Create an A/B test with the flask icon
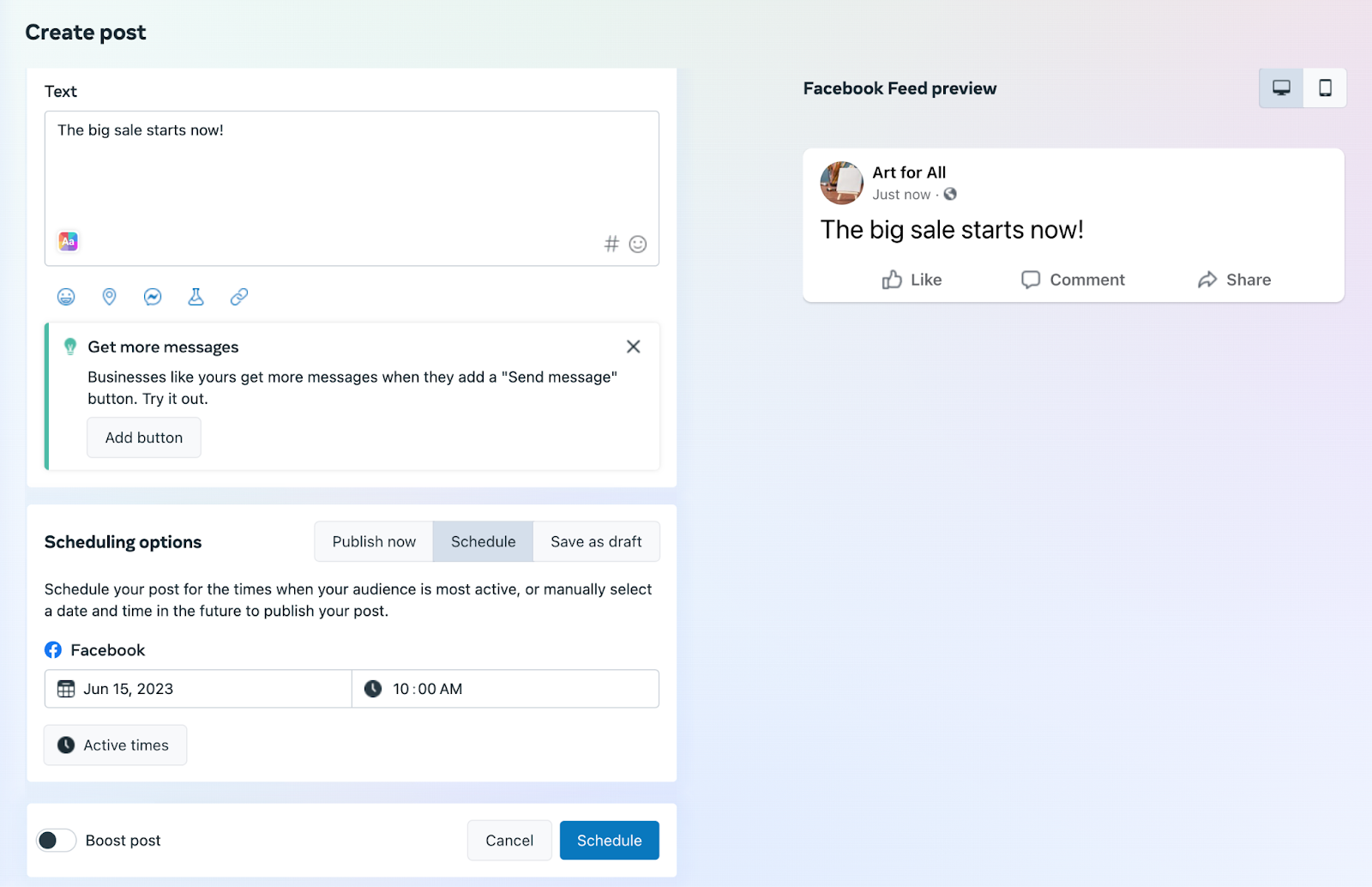Image resolution: width=1372 pixels, height=887 pixels. [195, 296]
